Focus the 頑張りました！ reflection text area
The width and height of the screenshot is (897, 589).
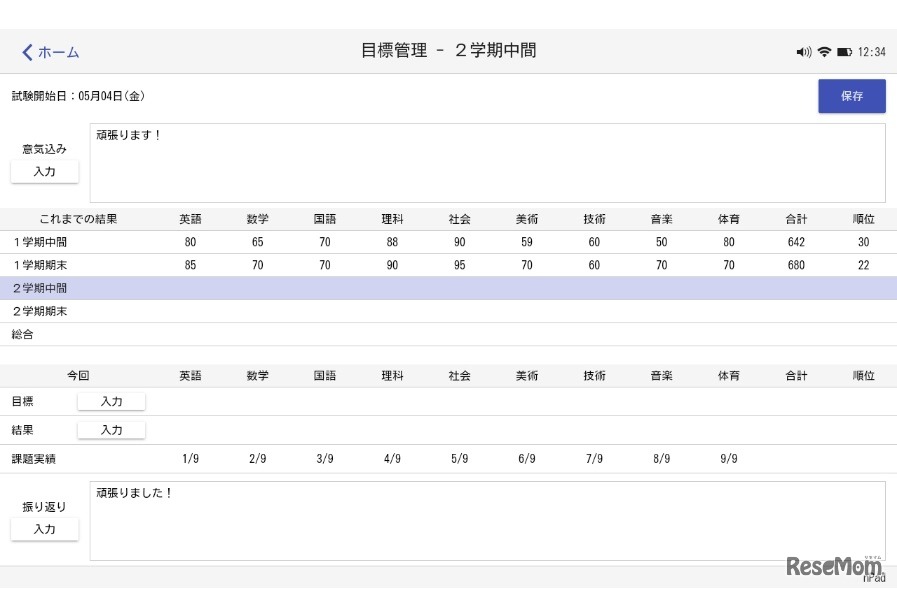487,521
